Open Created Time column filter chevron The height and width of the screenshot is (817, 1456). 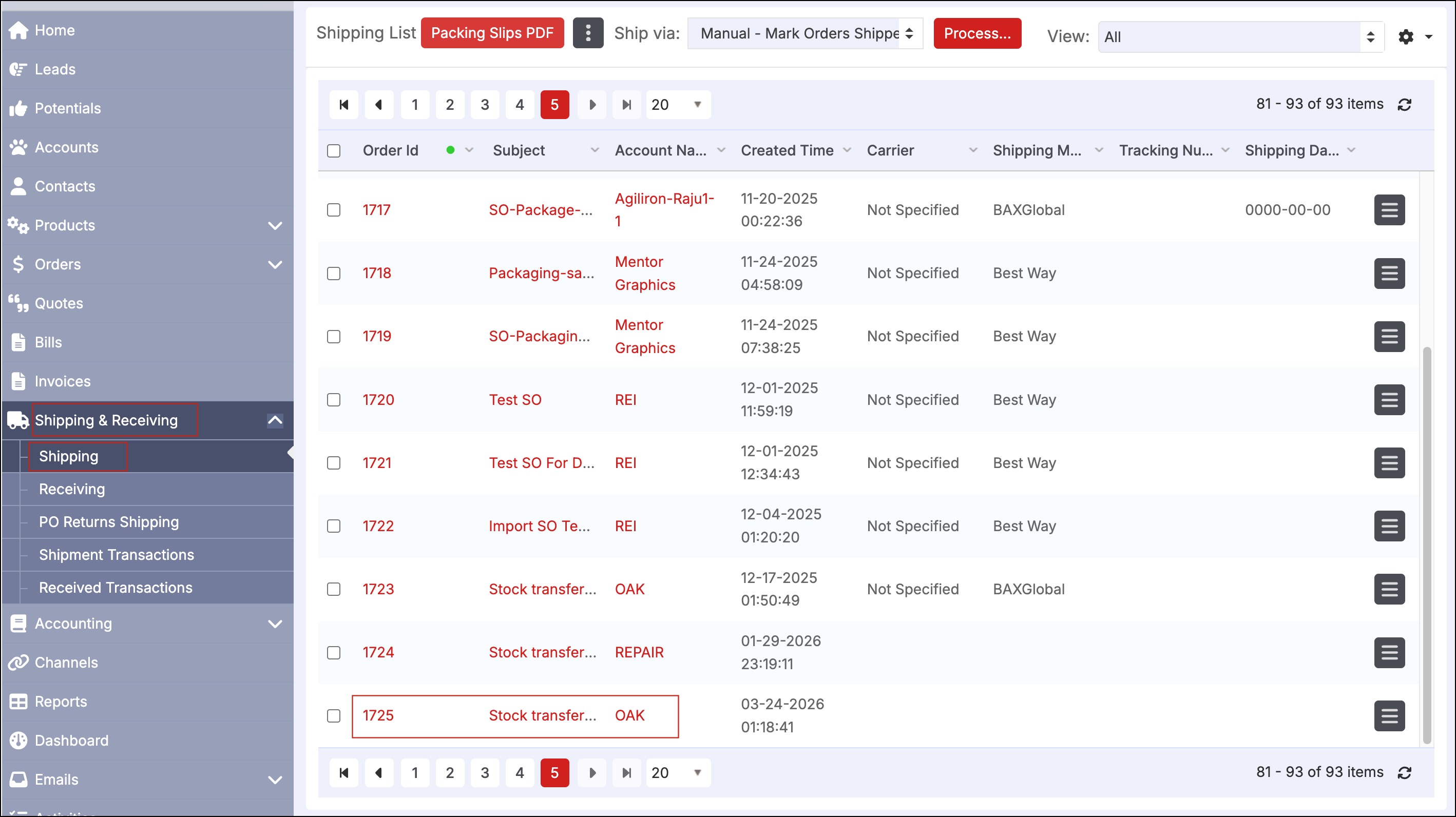tap(847, 150)
